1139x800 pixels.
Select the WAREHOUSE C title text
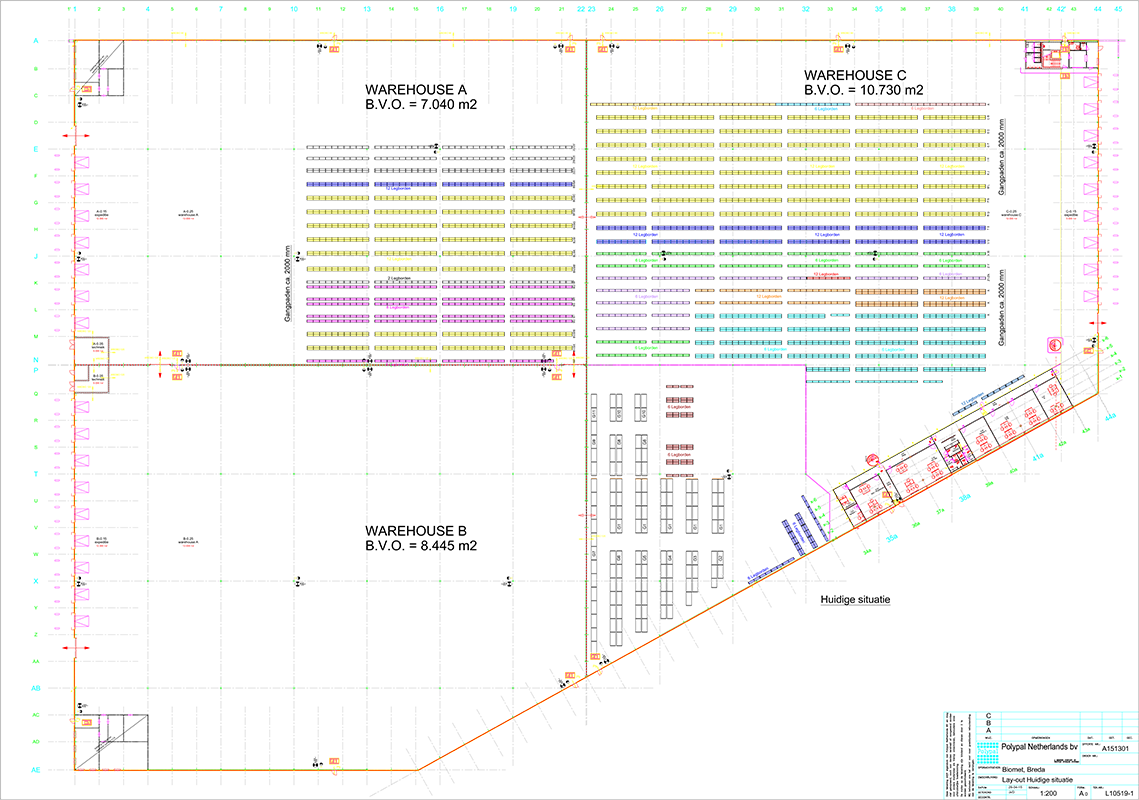[856, 75]
